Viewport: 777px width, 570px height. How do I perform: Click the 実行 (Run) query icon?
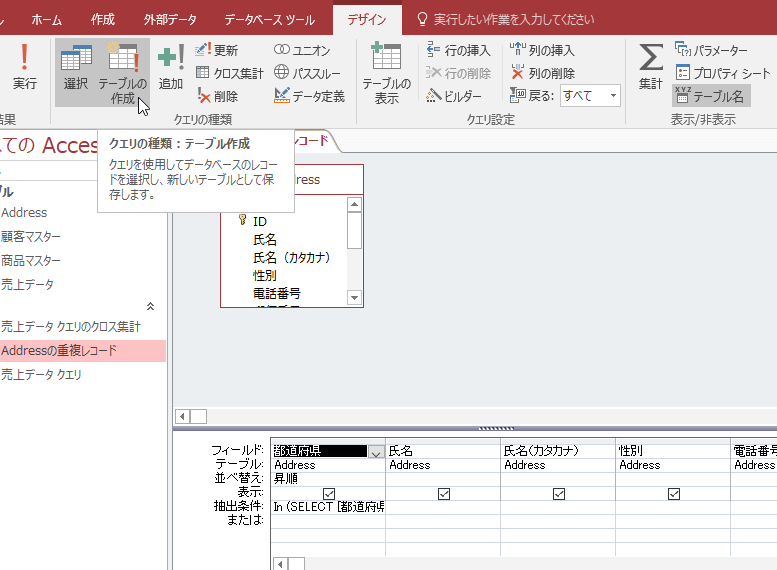coord(24,67)
